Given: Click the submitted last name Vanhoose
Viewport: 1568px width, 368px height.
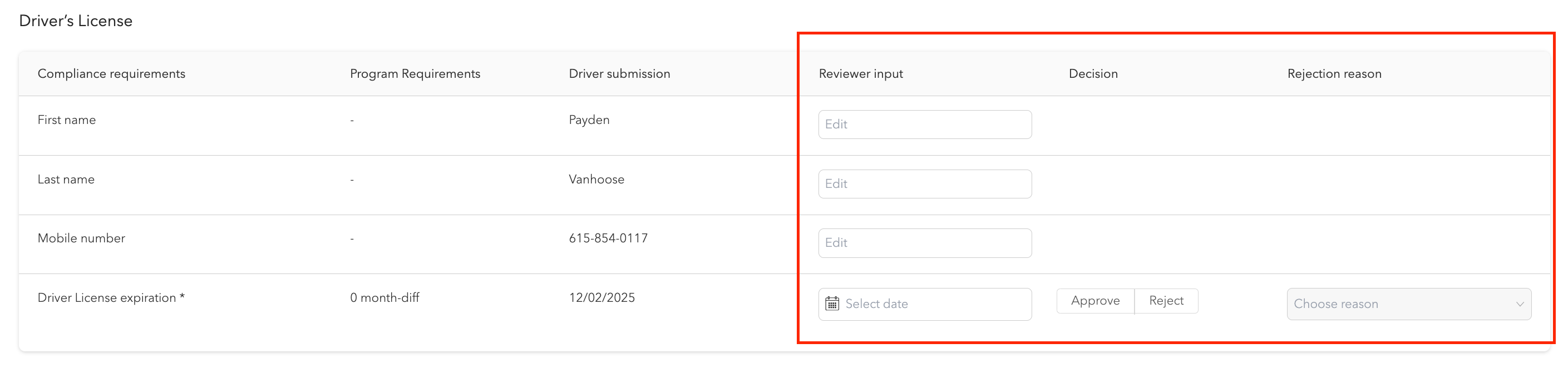Looking at the screenshot, I should tap(596, 180).
